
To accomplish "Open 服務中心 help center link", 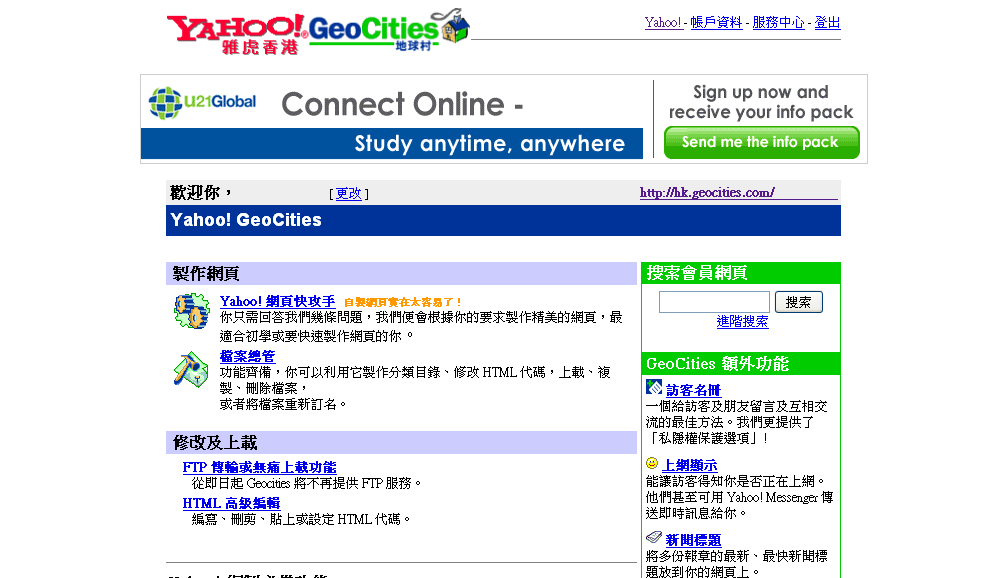I will point(778,22).
